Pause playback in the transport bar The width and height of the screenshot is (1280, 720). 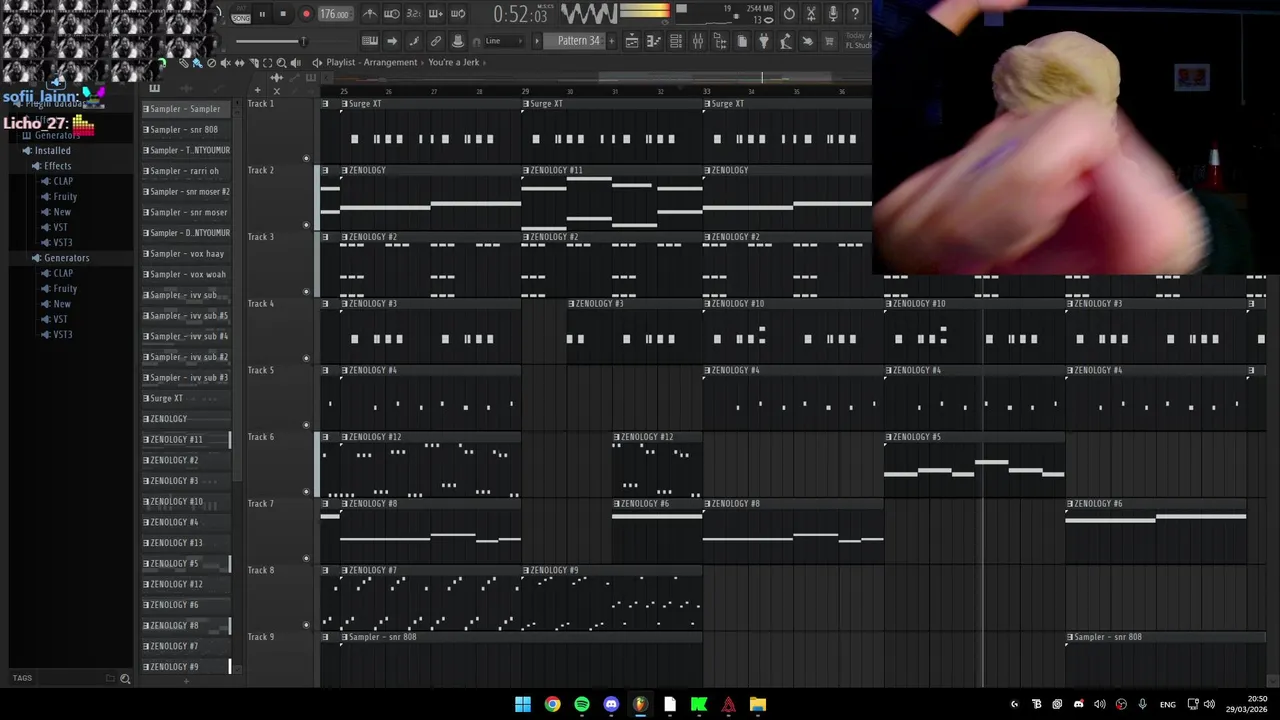coord(263,14)
